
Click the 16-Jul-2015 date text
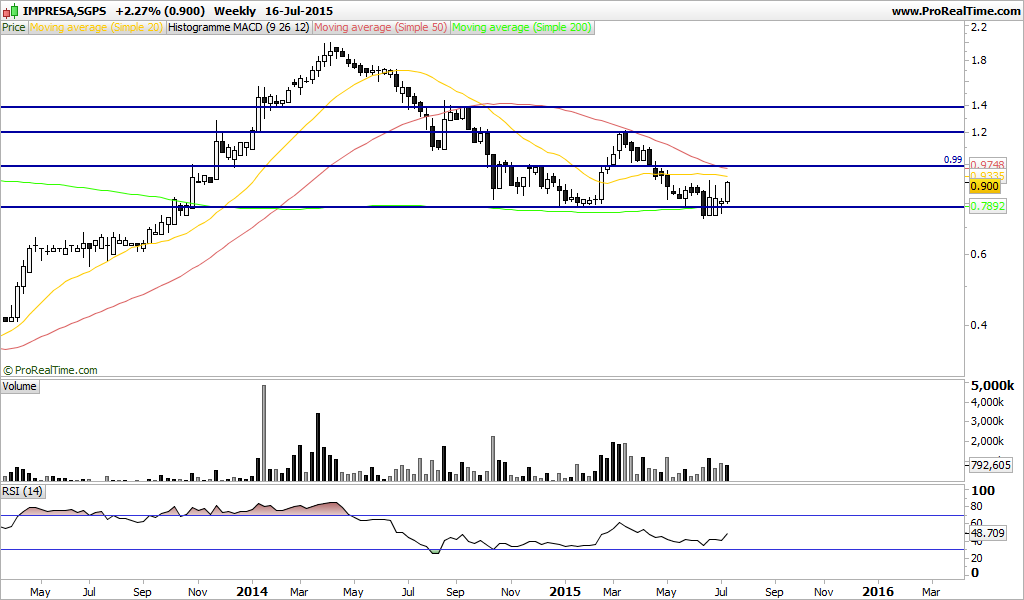click(x=299, y=11)
